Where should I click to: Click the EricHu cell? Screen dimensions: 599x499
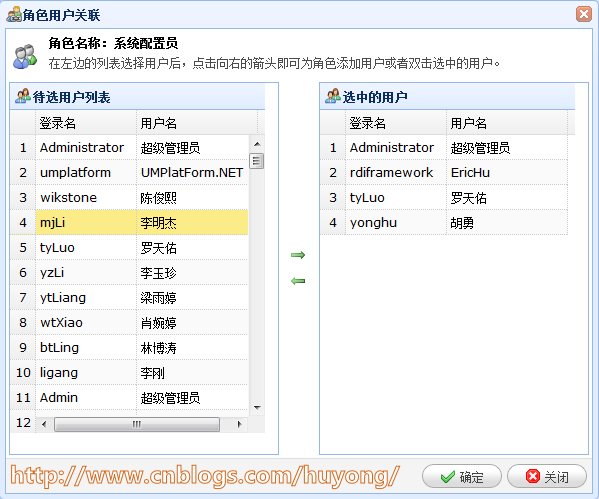[507, 172]
